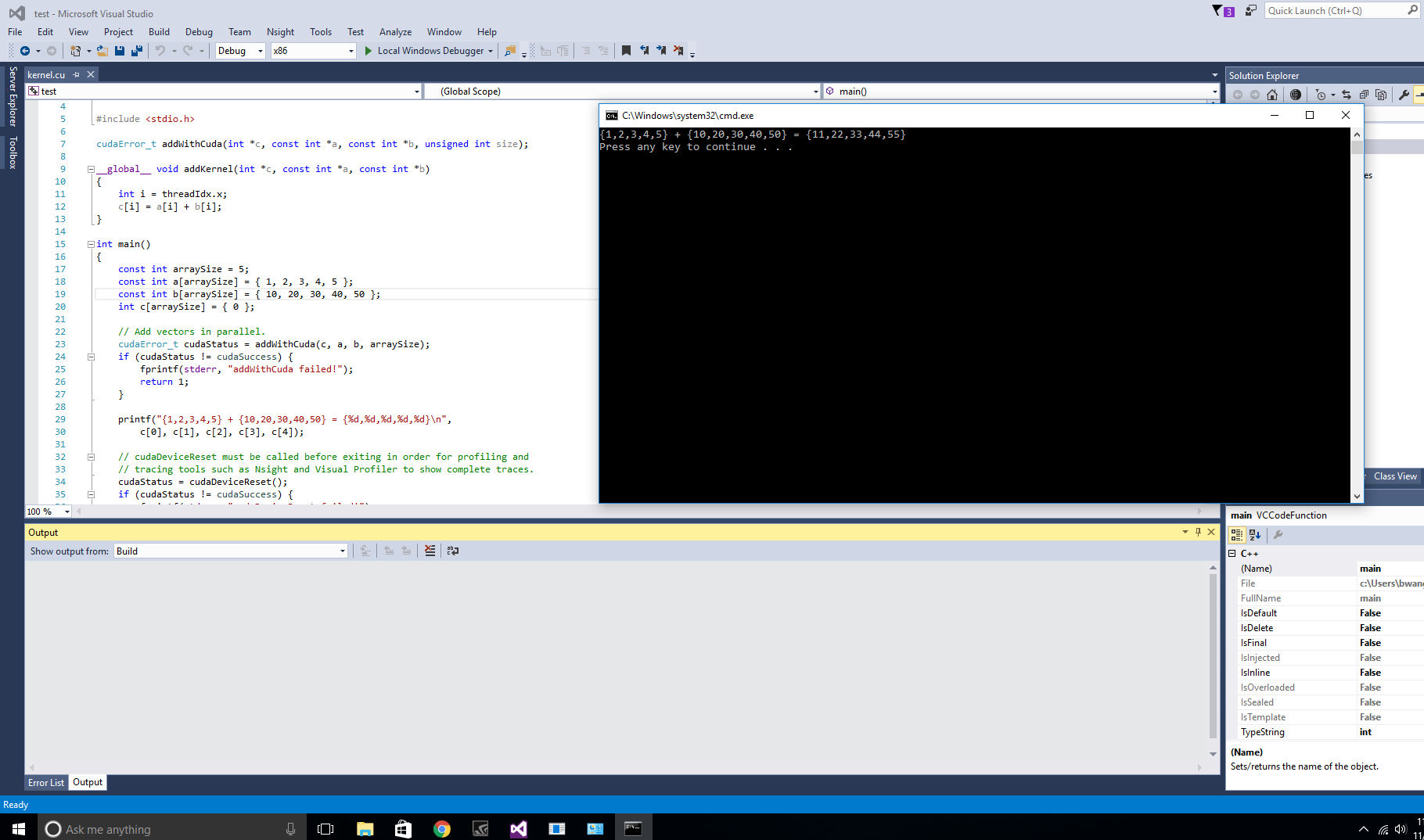Click Clear All in Output panel
Viewport: 1424px width, 840px height.
point(430,551)
